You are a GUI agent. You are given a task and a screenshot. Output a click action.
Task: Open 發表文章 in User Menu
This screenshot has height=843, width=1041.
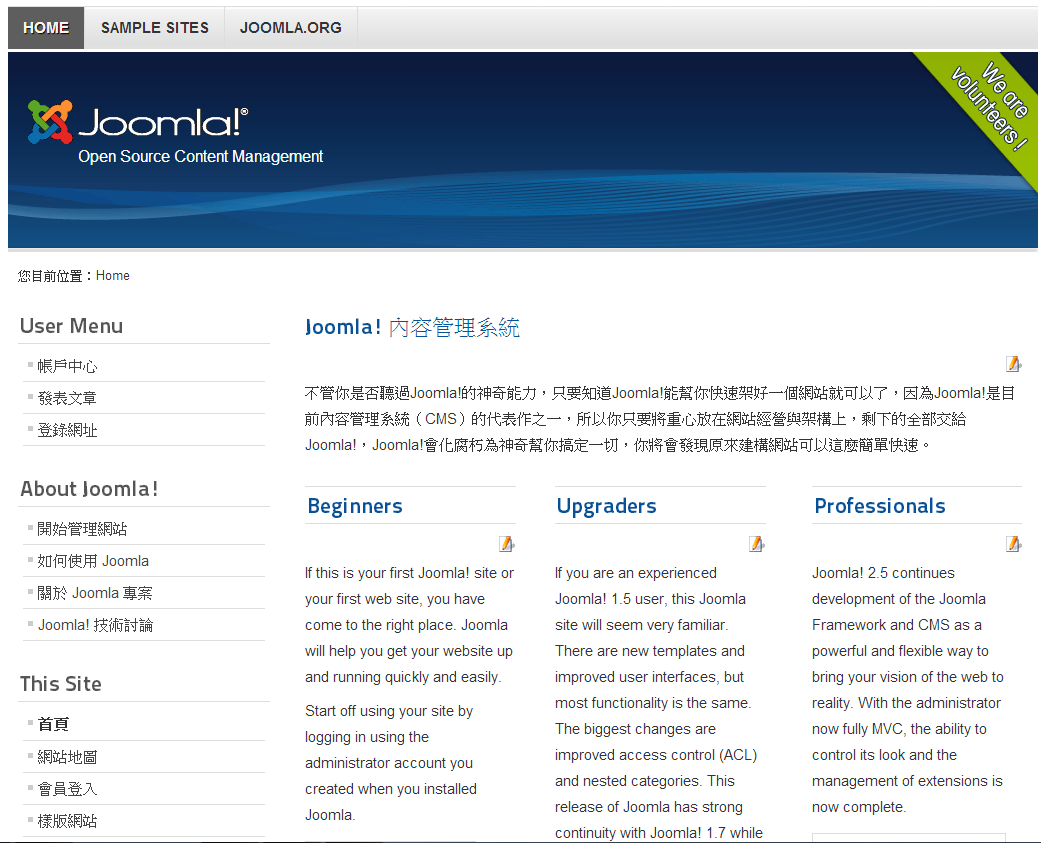click(x=67, y=398)
